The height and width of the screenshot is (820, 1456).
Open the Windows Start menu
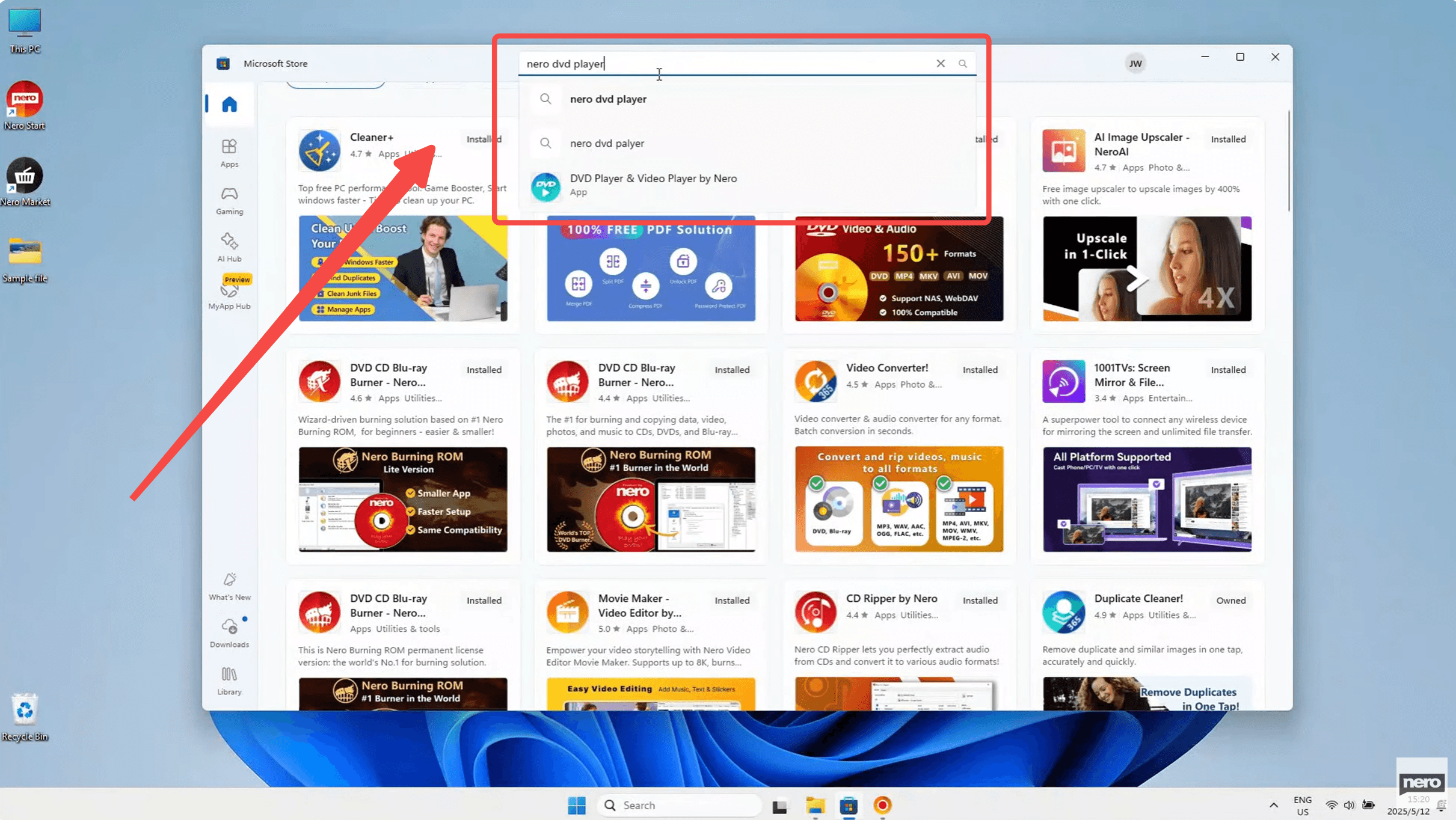coord(576,805)
